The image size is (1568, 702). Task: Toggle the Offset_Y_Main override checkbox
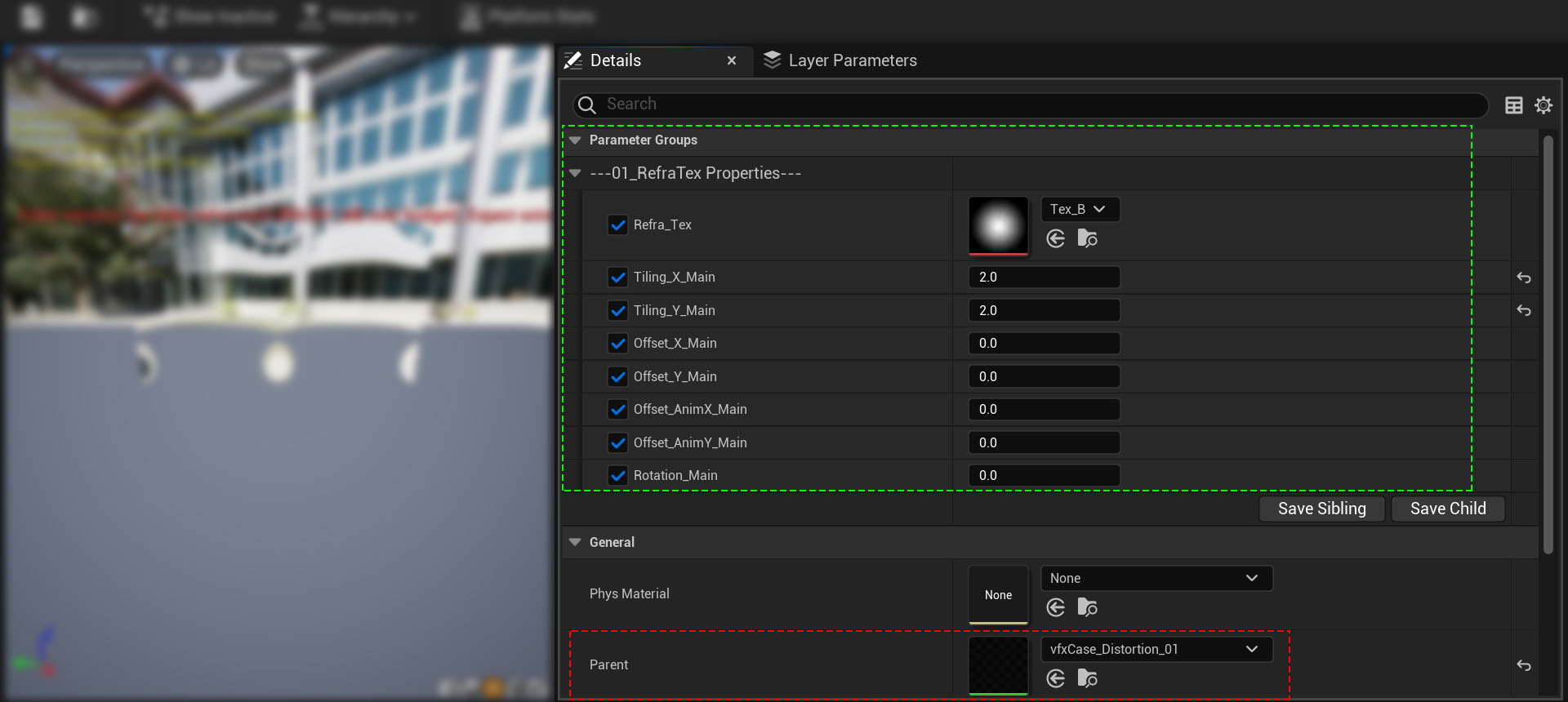618,376
